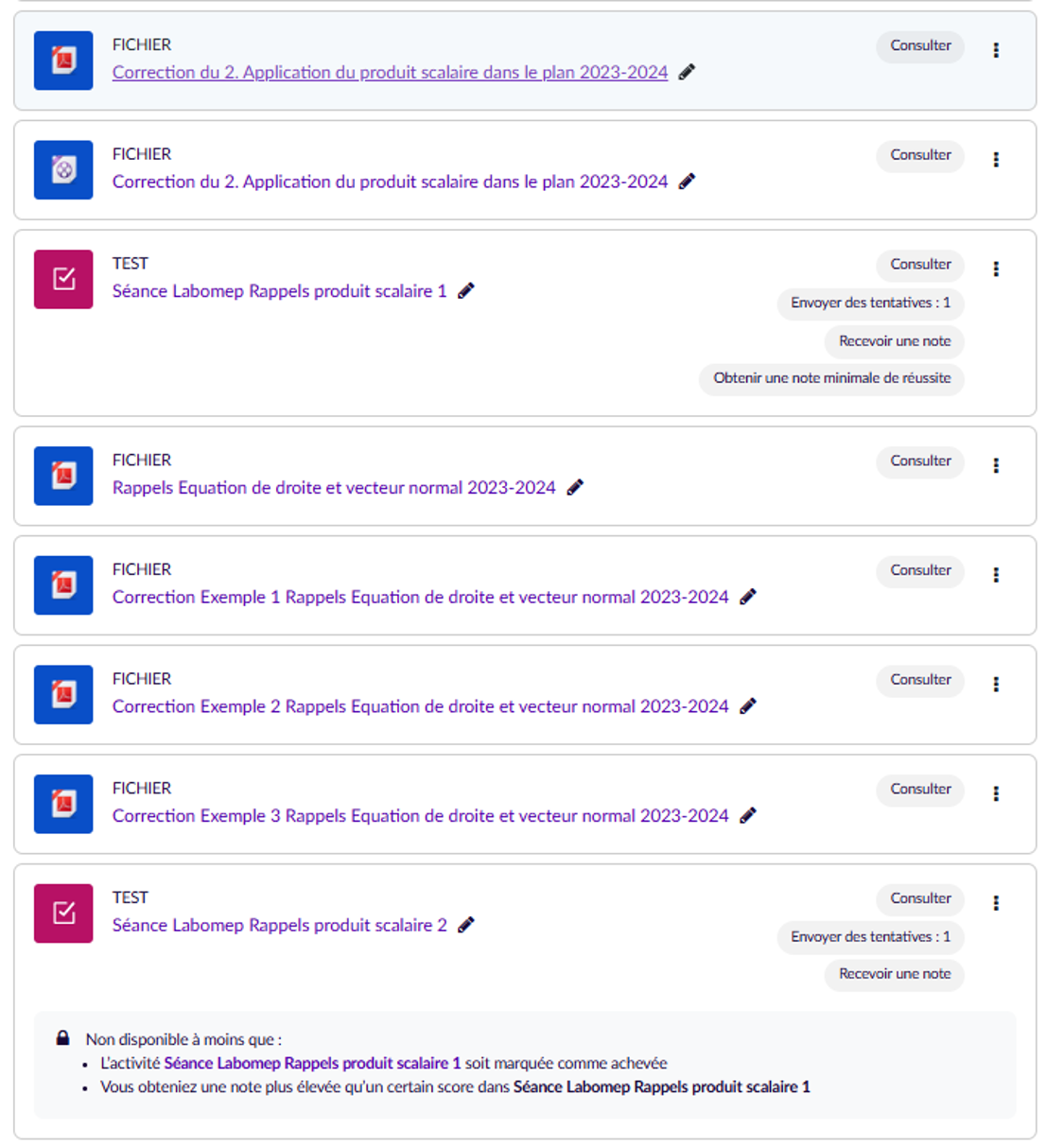Rename Correction Exemple 1 using pencil icon
The height and width of the screenshot is (1148, 1046).
click(748, 597)
